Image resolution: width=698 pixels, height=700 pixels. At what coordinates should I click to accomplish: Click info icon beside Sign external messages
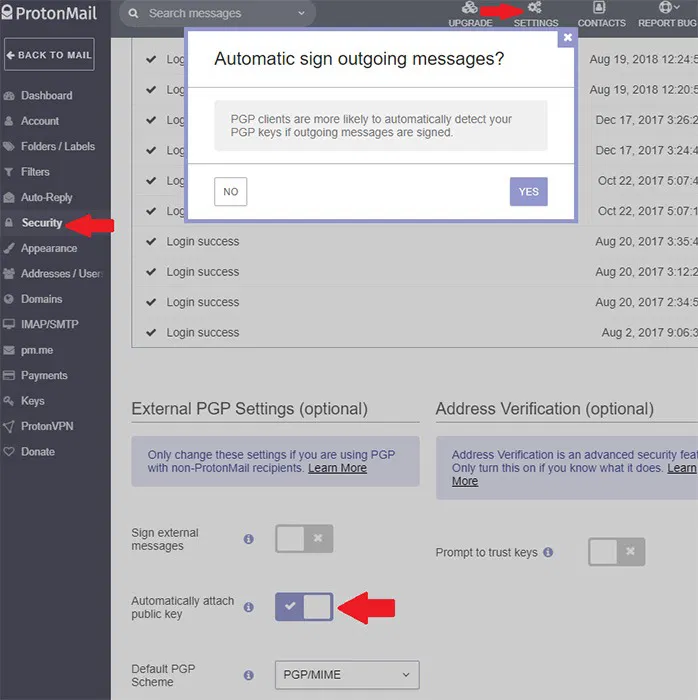(x=249, y=539)
